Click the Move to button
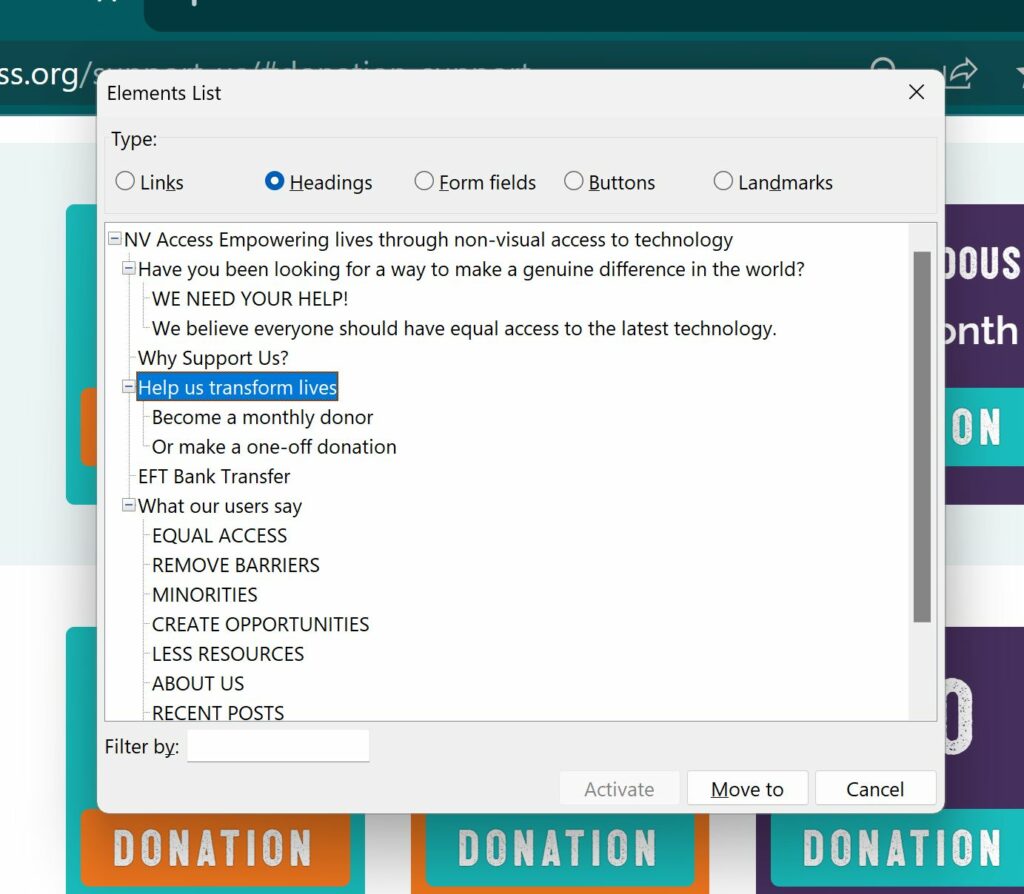The width and height of the screenshot is (1024, 894). [747, 789]
